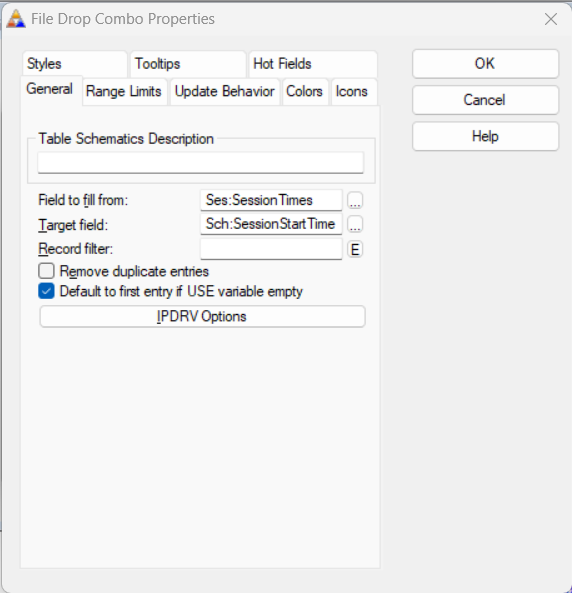Select the General tab
Screen dimensions: 572x593
click(x=50, y=89)
